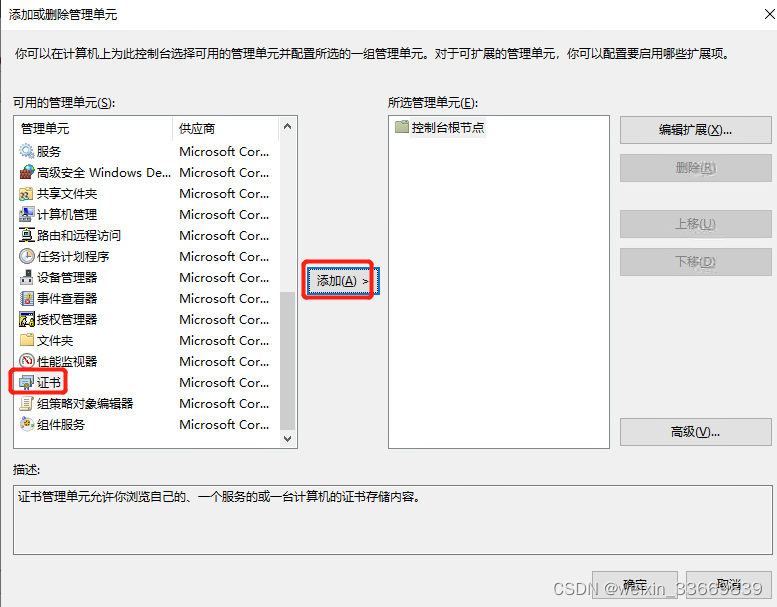The width and height of the screenshot is (777, 607).
Task: Click the 文件夹 snap-in folder icon
Action: (26, 340)
